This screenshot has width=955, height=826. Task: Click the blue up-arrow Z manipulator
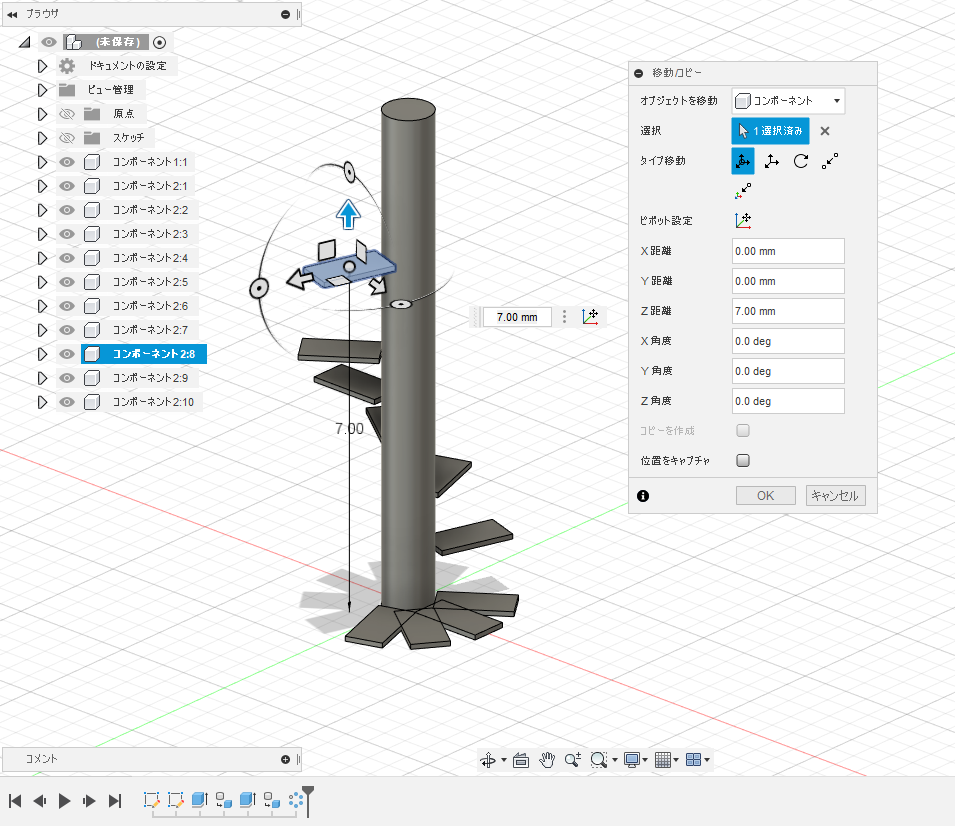tap(348, 214)
